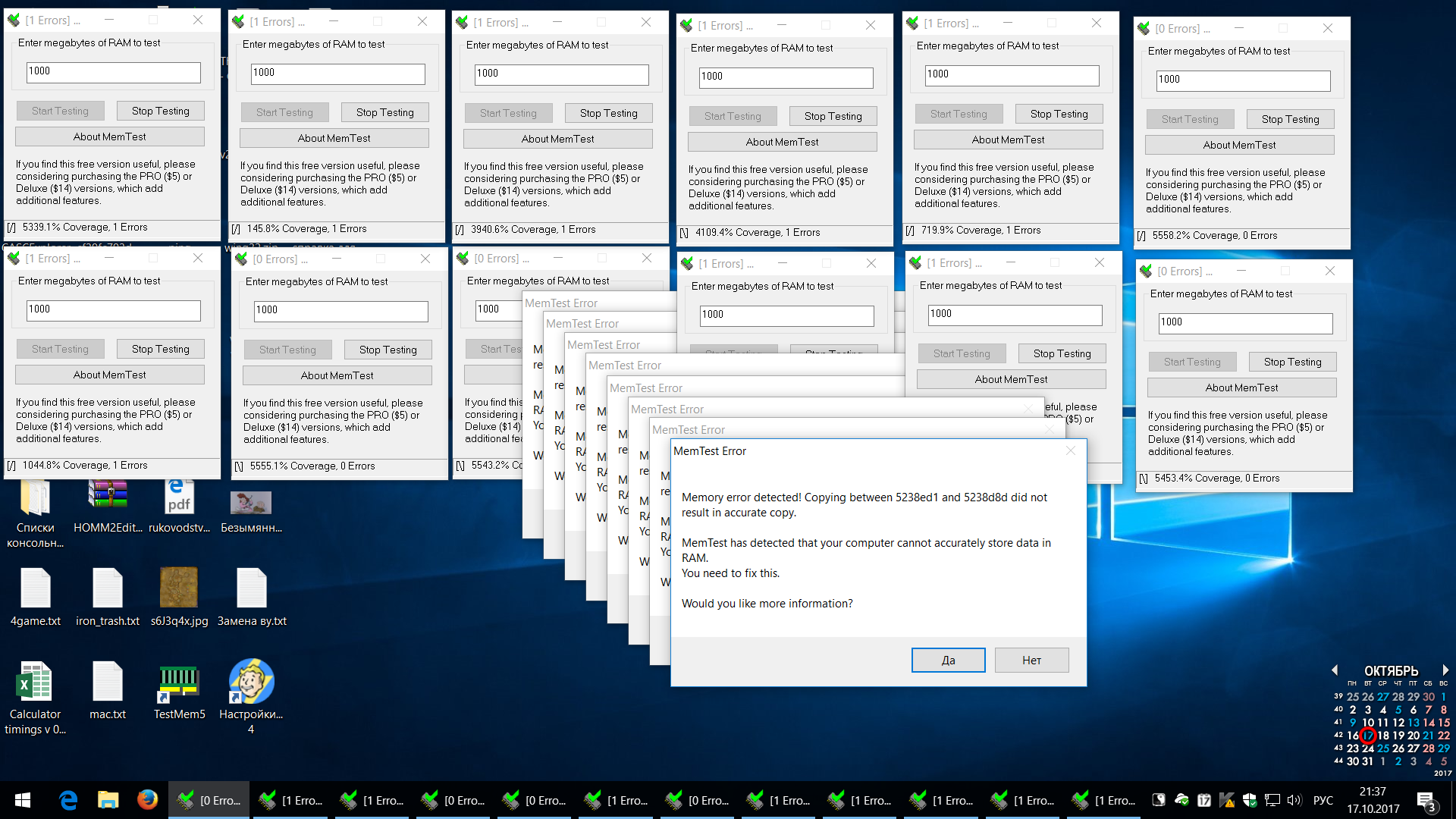The width and height of the screenshot is (1456, 819).
Task: Click the Kaspersky warning tray icon
Action: pos(1227,800)
